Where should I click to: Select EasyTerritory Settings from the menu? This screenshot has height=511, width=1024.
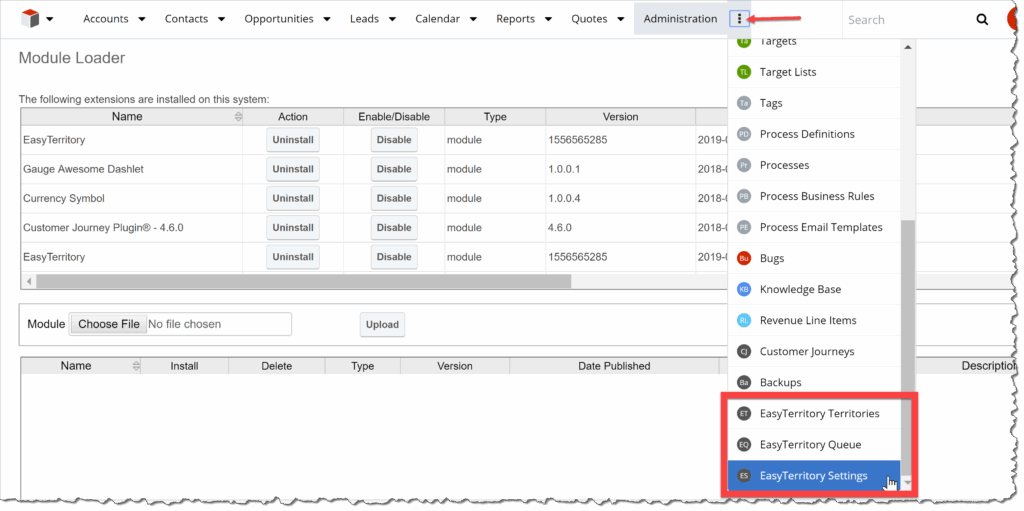813,476
